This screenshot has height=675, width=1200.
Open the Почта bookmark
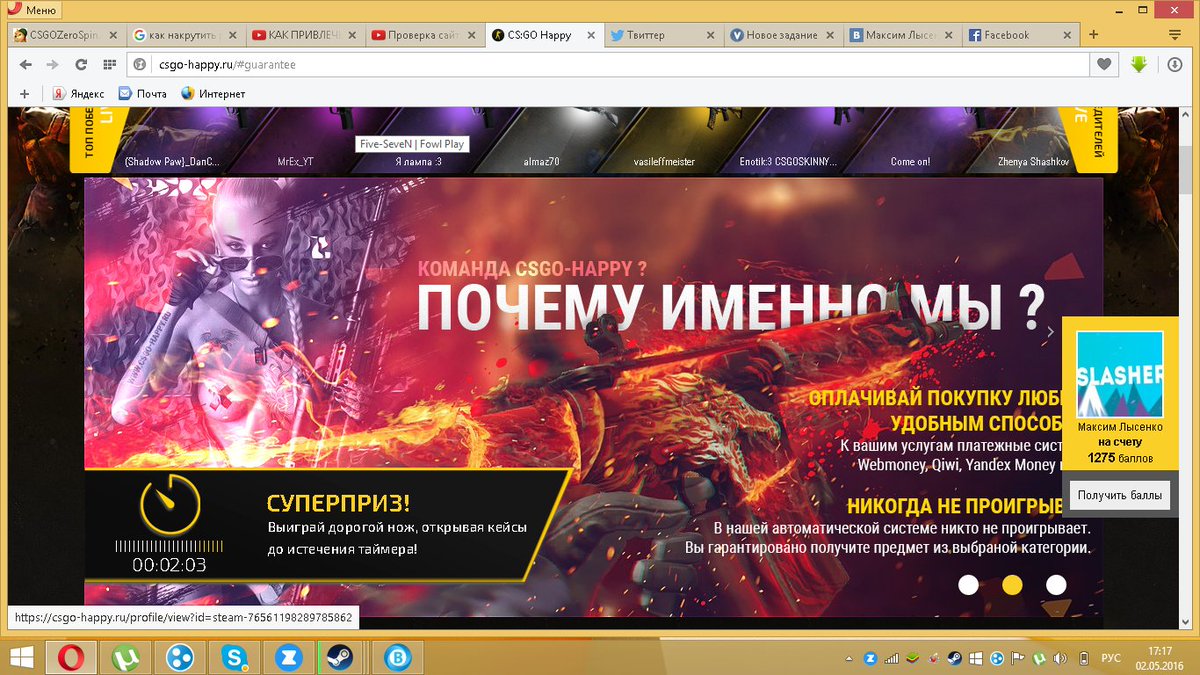point(143,93)
